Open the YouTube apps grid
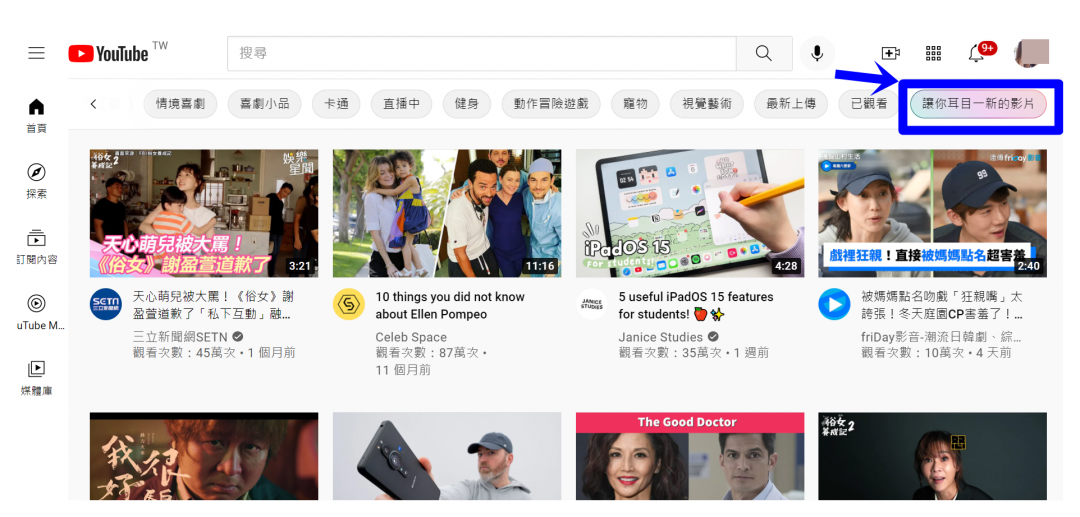The width and height of the screenshot is (1080, 517). (933, 53)
